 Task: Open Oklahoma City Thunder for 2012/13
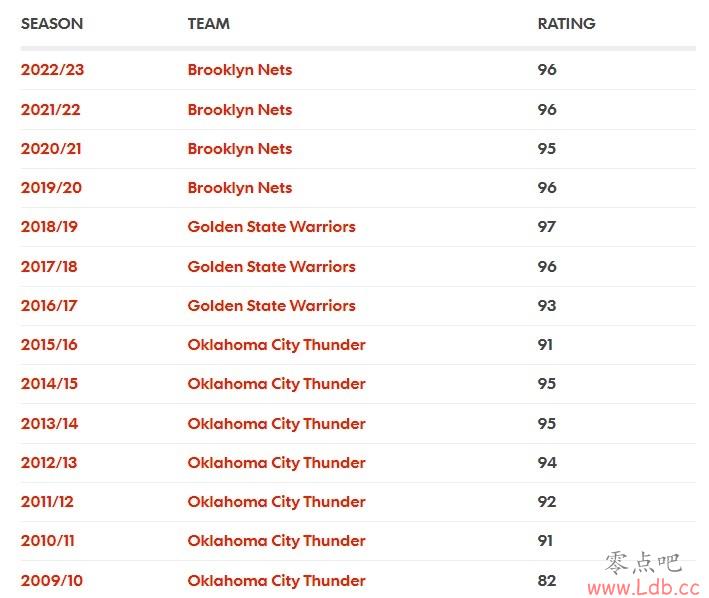276,463
